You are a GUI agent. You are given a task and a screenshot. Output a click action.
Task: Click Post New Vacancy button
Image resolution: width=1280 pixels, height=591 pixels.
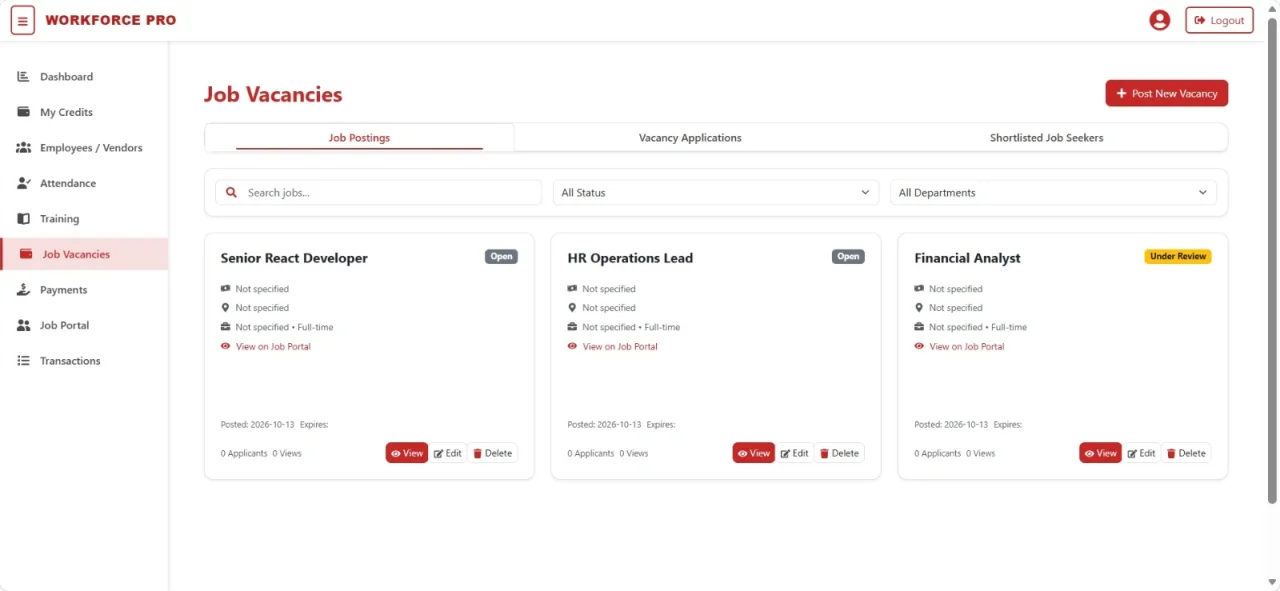point(1166,93)
